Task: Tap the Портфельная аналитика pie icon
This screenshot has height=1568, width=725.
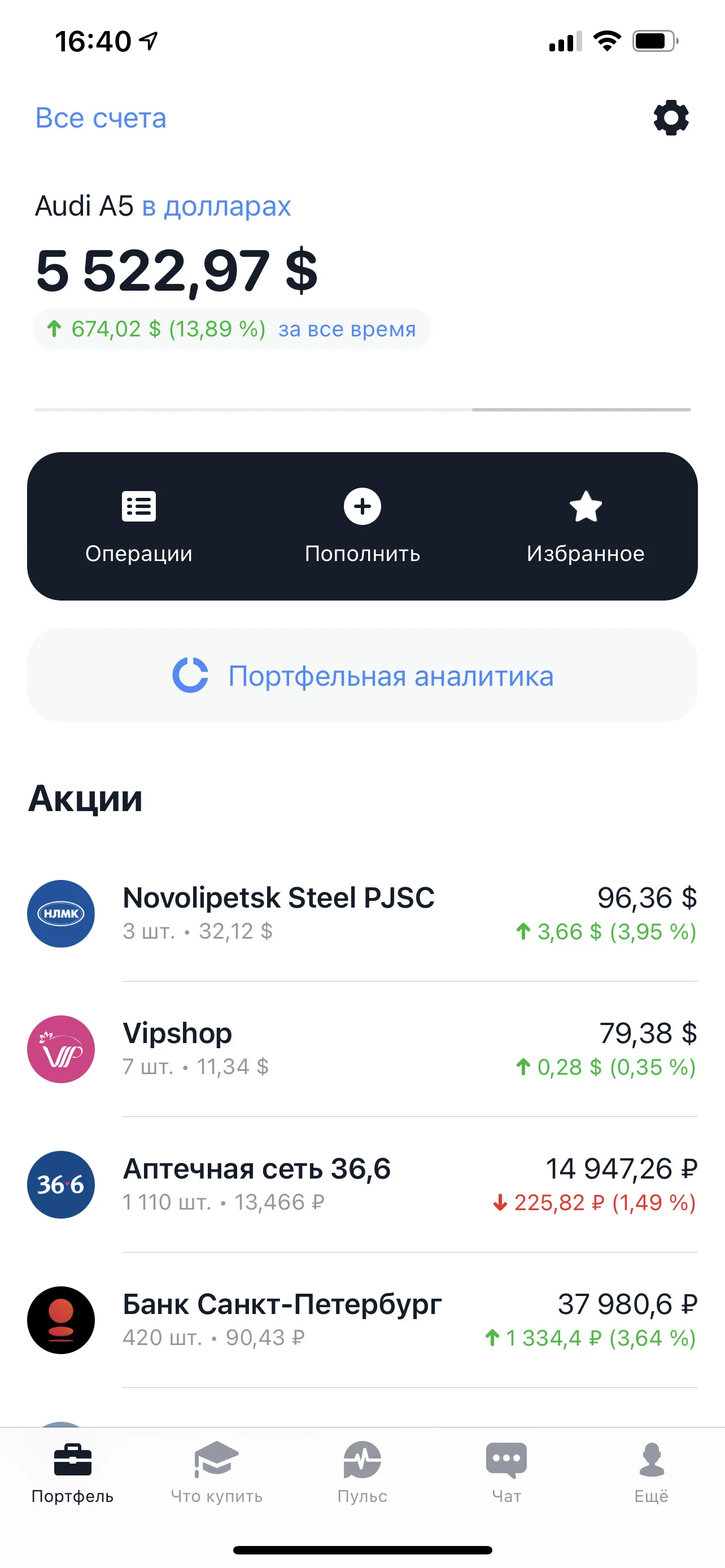Action: pos(190,675)
